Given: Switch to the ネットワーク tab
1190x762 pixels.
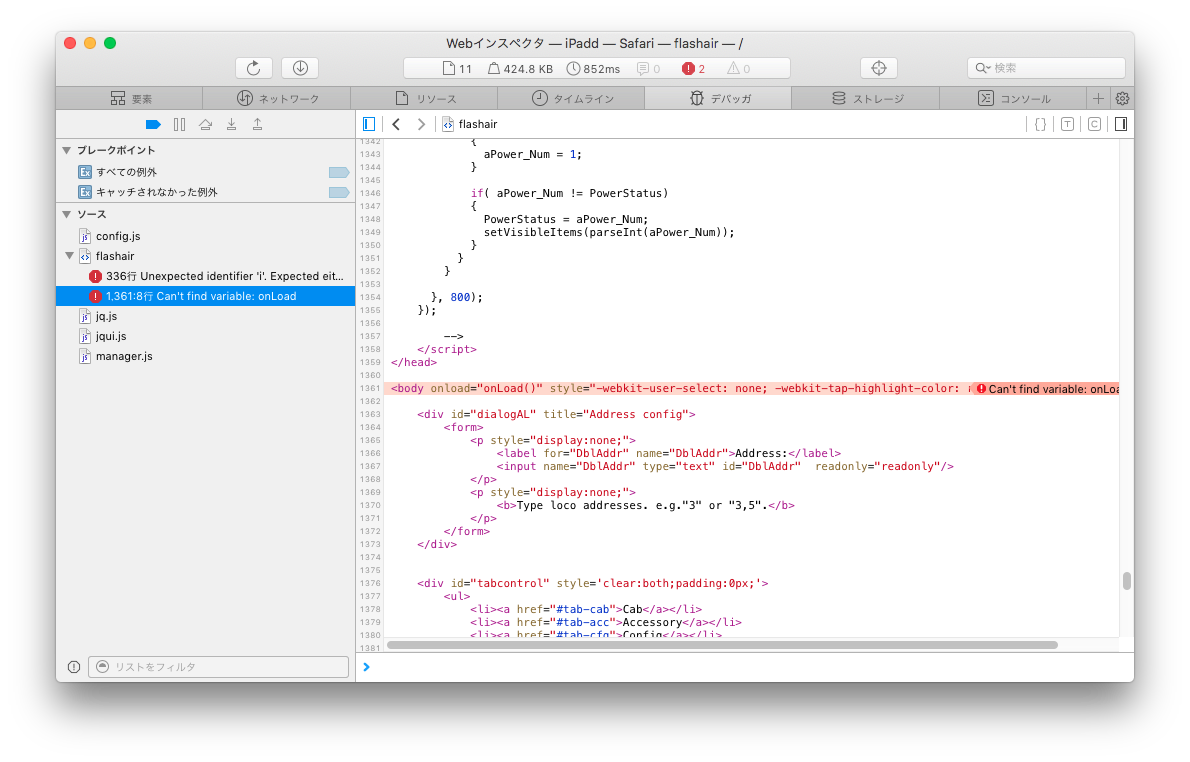Looking at the screenshot, I should 277,99.
